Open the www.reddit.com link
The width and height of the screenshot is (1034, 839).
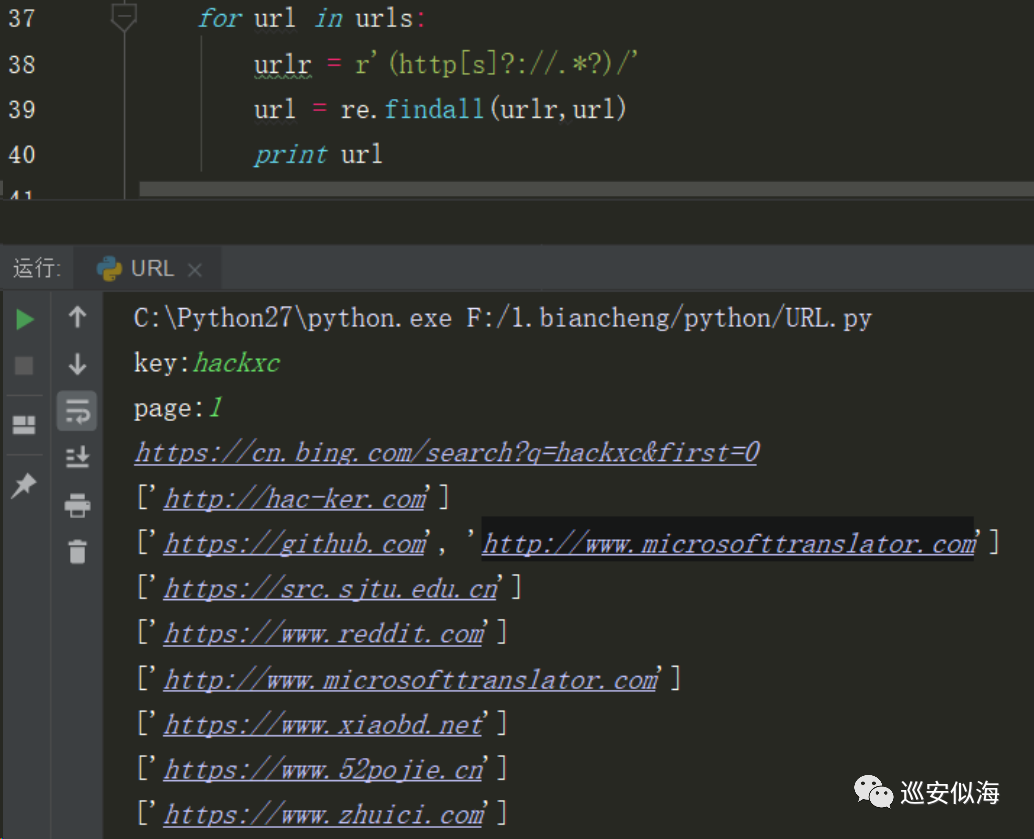tap(324, 634)
